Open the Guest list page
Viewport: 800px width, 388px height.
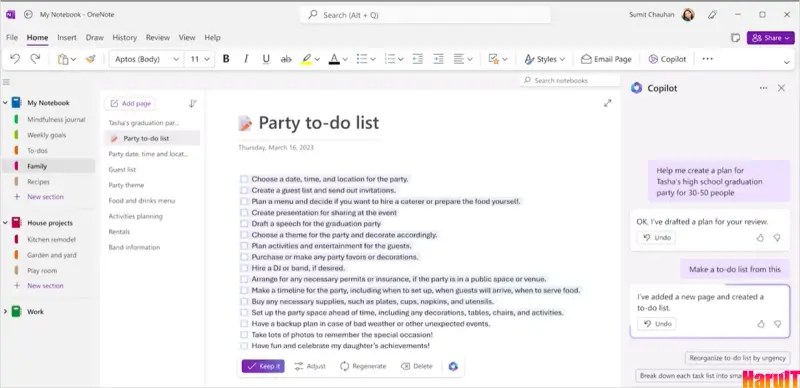pos(122,169)
